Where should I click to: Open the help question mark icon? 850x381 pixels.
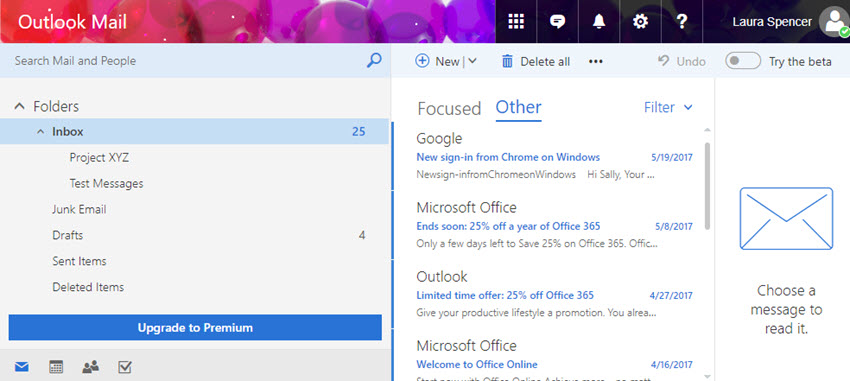[682, 22]
